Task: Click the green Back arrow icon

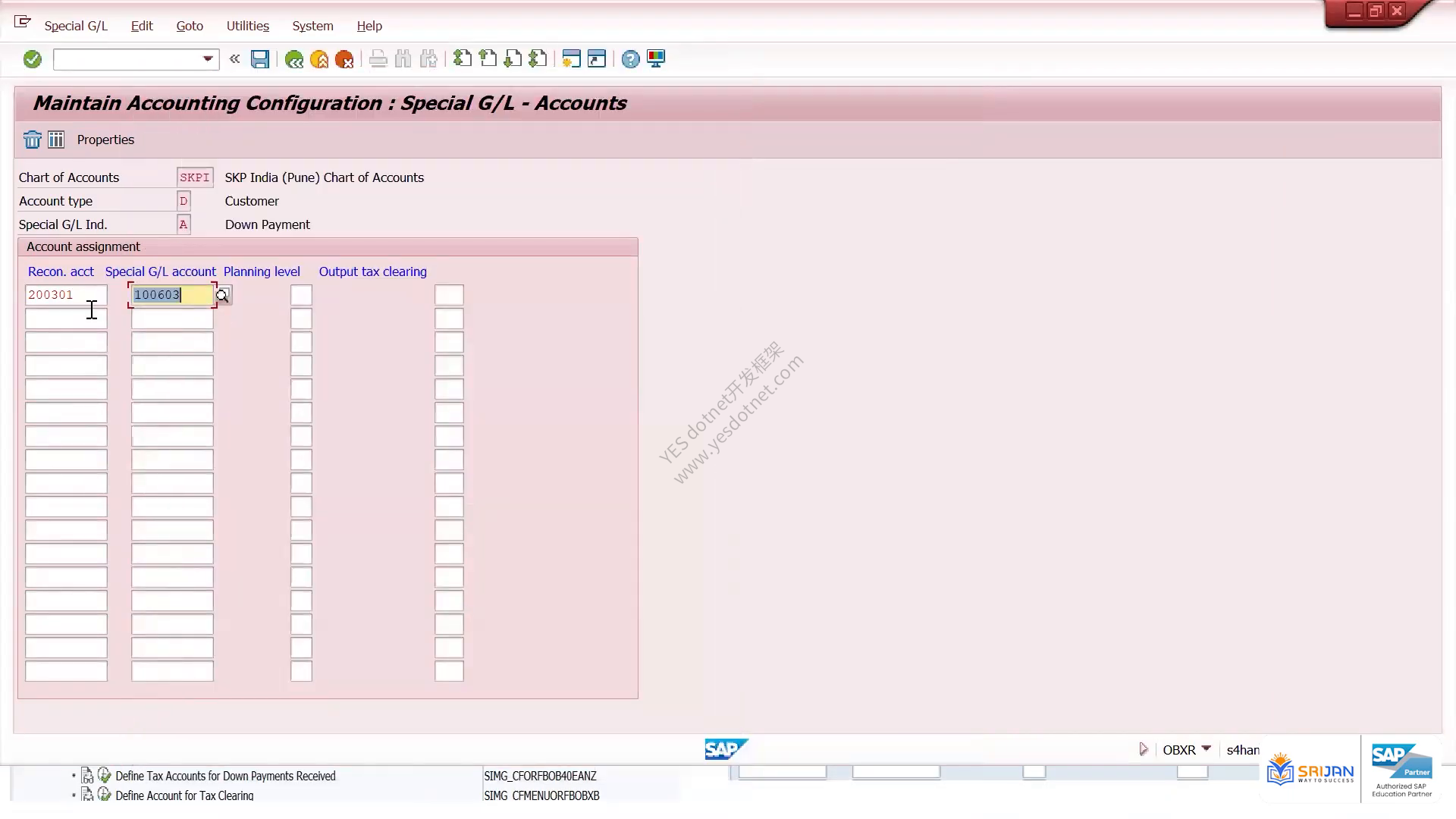Action: pos(293,59)
